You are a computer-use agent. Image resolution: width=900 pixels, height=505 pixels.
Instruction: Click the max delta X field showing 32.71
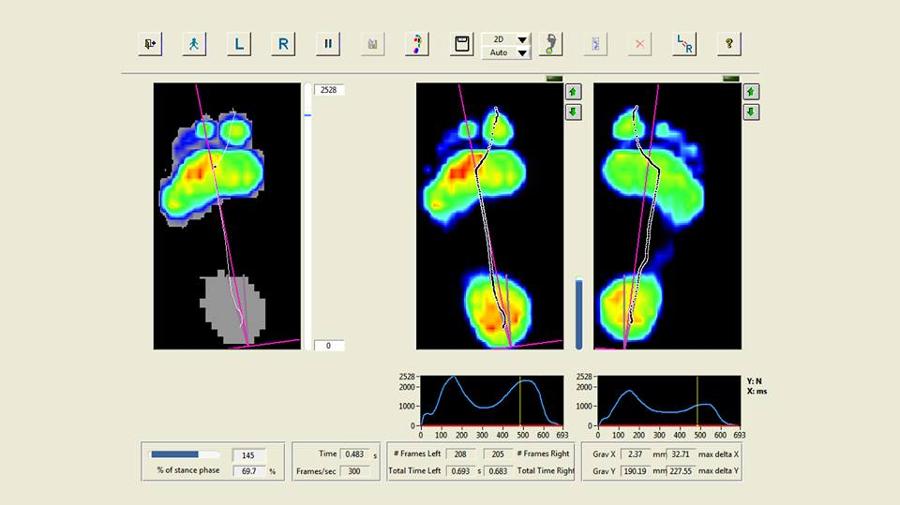point(681,454)
